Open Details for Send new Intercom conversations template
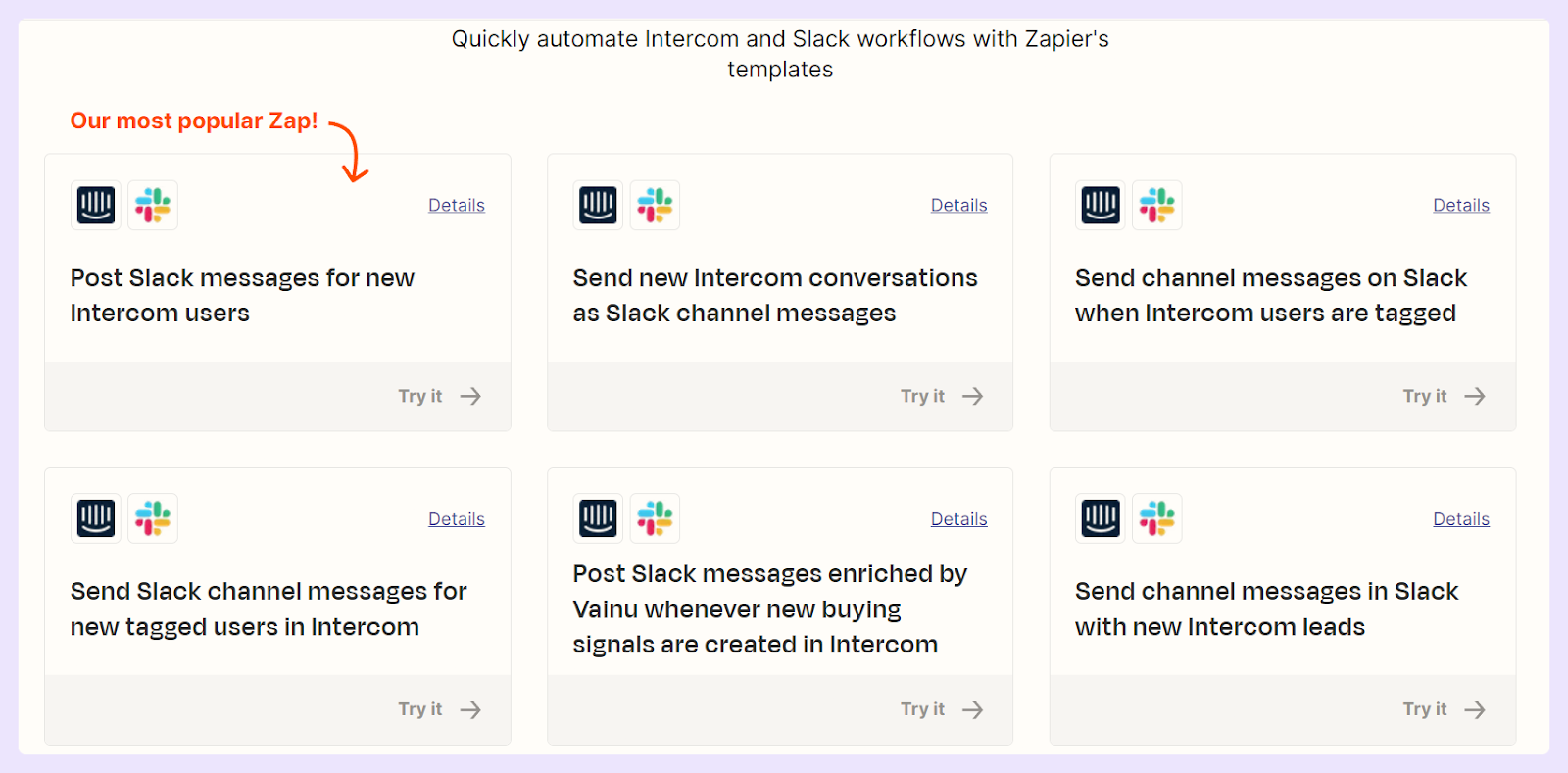 coord(958,205)
